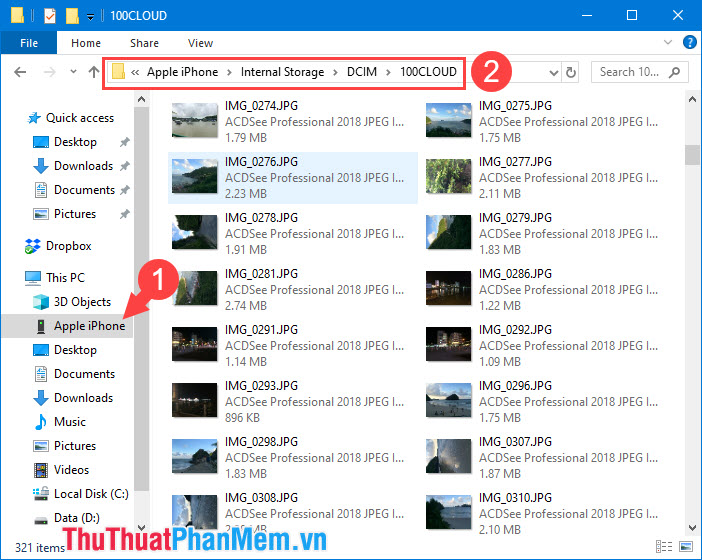Image resolution: width=702 pixels, height=560 pixels.
Task: Click the Properties quick access toolbar icon
Action: click(50, 16)
